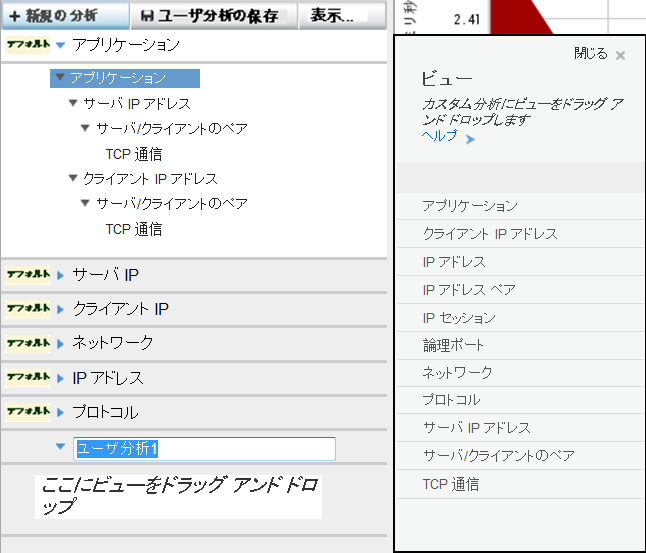Select the highlighted アプリケーション tree label
Viewport: 646px width, 553px height.
pos(118,78)
